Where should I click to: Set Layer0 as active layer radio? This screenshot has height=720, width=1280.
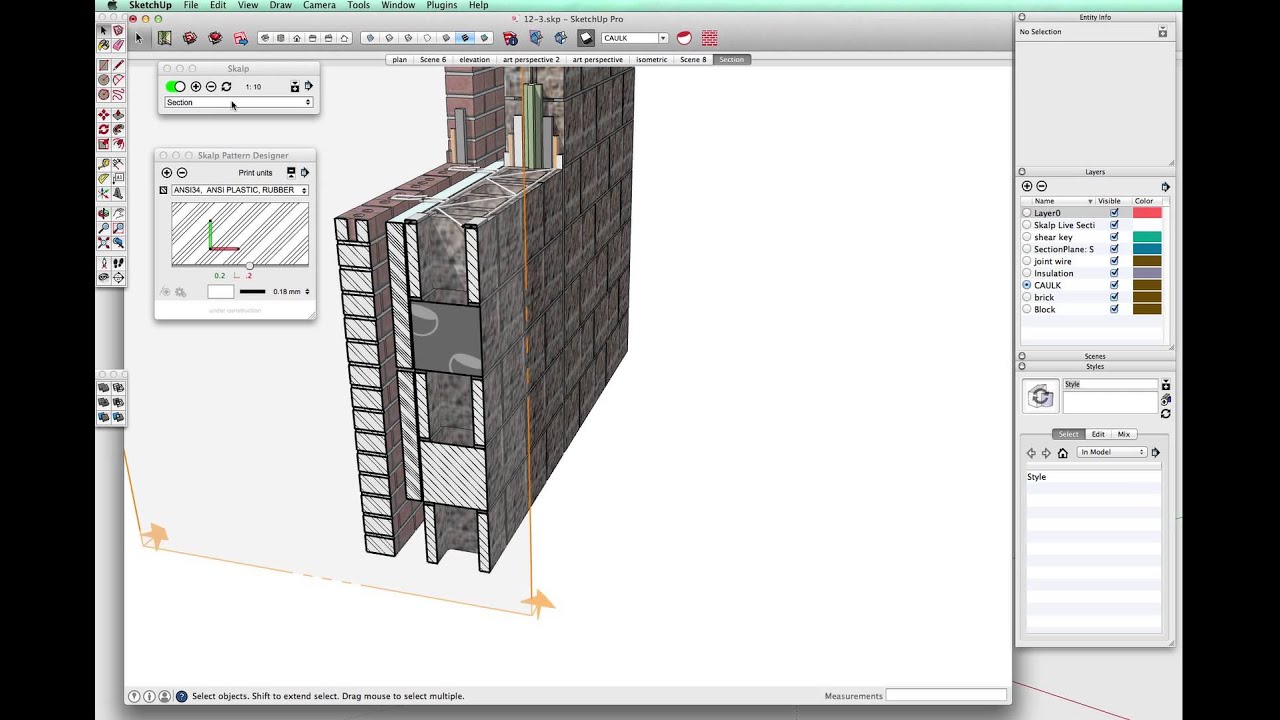(1027, 213)
